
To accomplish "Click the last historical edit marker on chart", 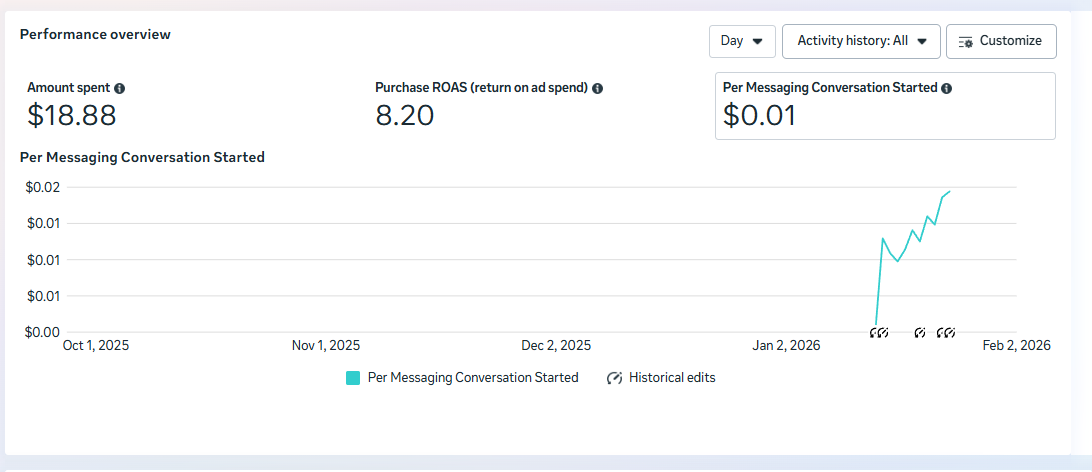I will [x=950, y=332].
